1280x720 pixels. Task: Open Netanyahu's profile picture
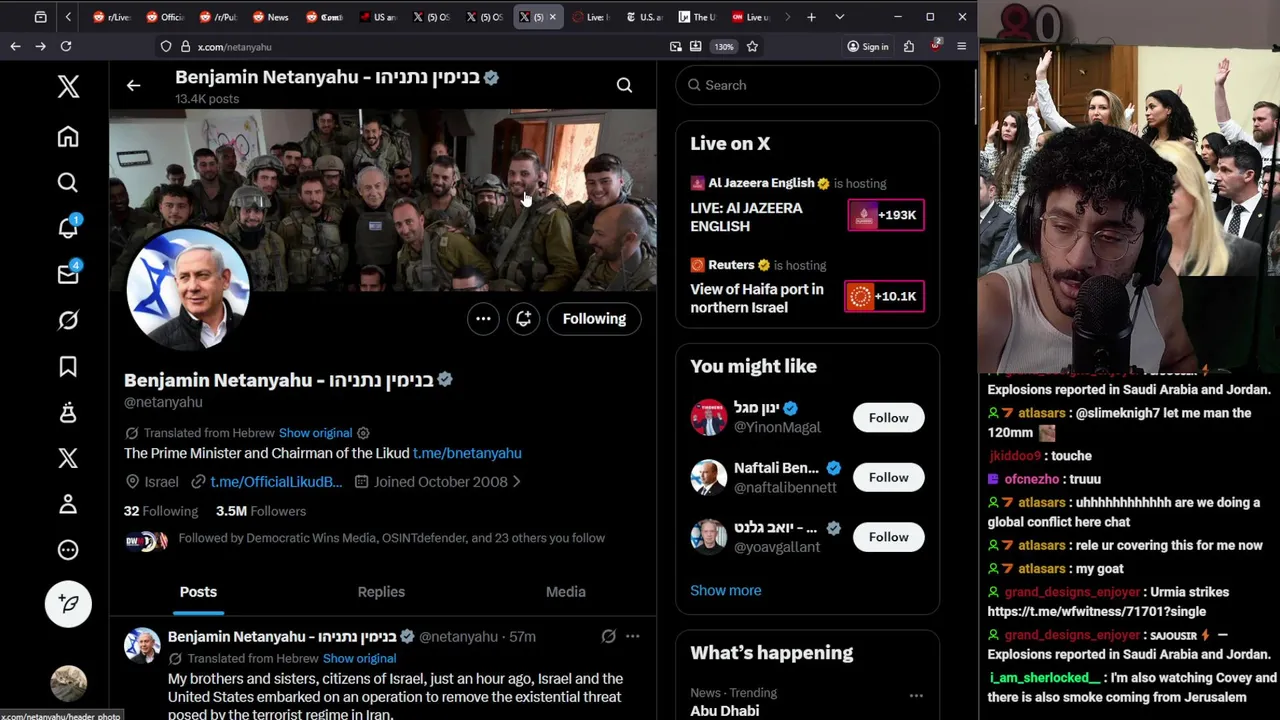pos(187,290)
